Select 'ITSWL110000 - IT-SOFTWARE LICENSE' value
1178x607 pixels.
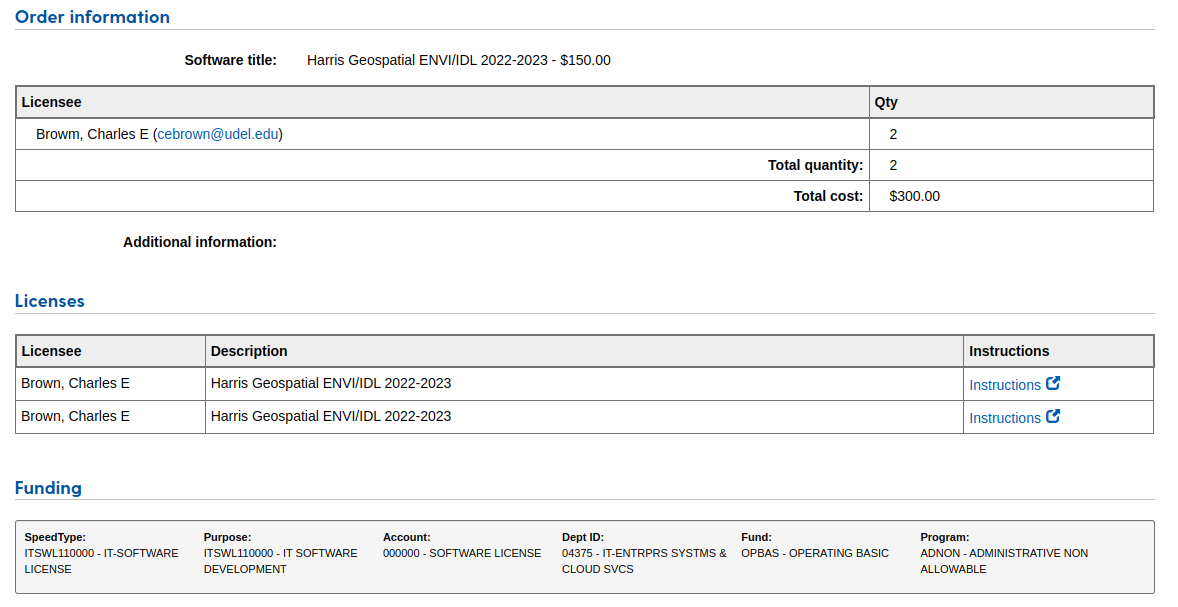point(101,561)
